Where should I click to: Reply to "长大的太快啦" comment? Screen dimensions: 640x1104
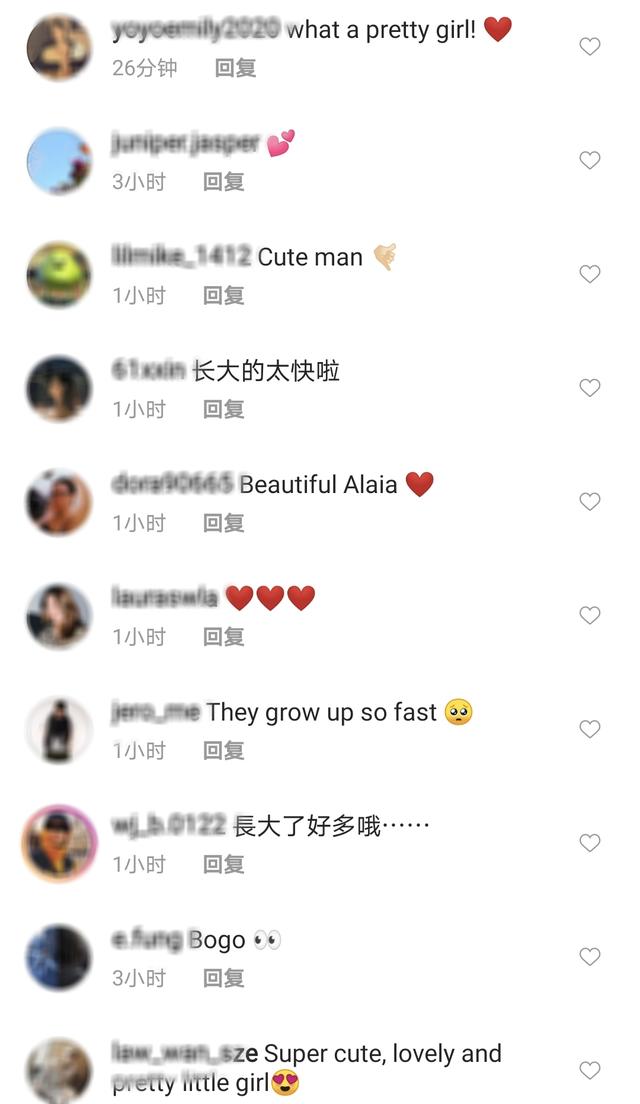click(223, 409)
